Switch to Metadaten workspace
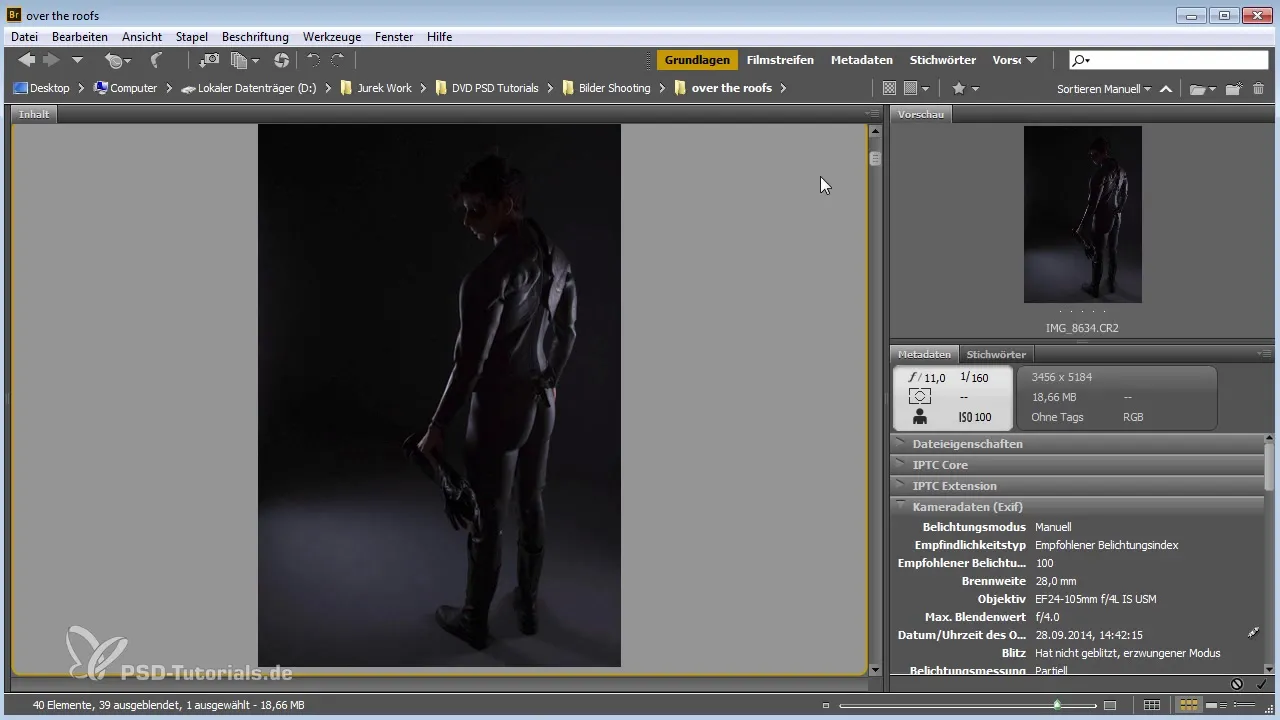1280x720 pixels. tap(861, 60)
